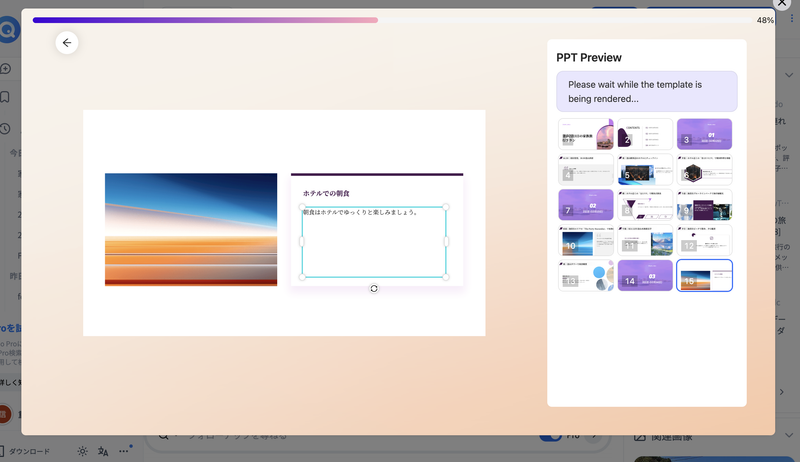The height and width of the screenshot is (462, 800).
Task: Click the sunset image on the slide
Action: click(191, 229)
